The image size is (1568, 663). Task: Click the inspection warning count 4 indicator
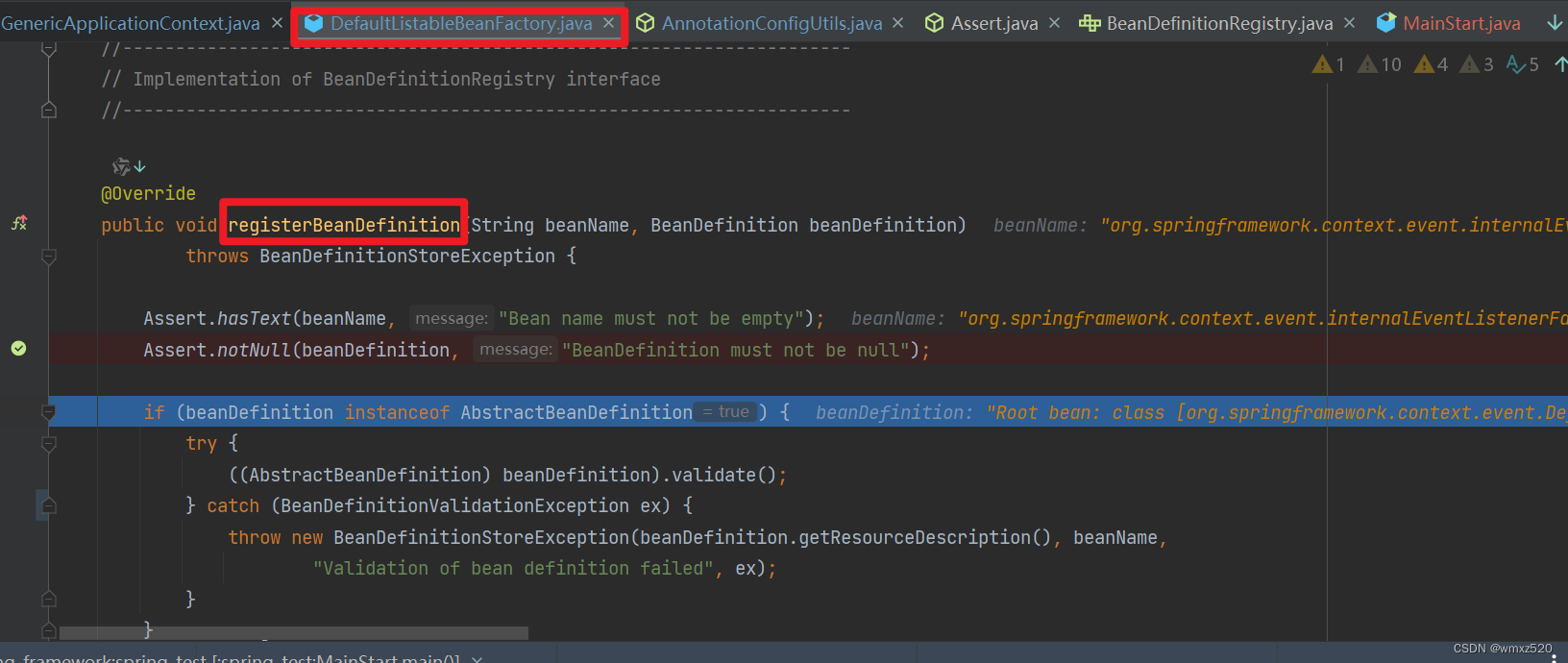[1432, 64]
